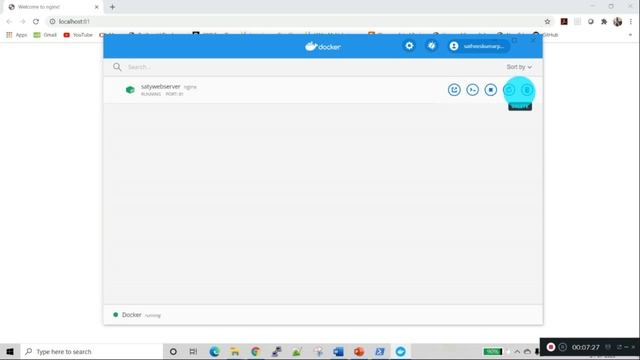The image size is (640, 360).
Task: Open the Chrome profile avatar
Action: pyautogui.click(x=618, y=22)
